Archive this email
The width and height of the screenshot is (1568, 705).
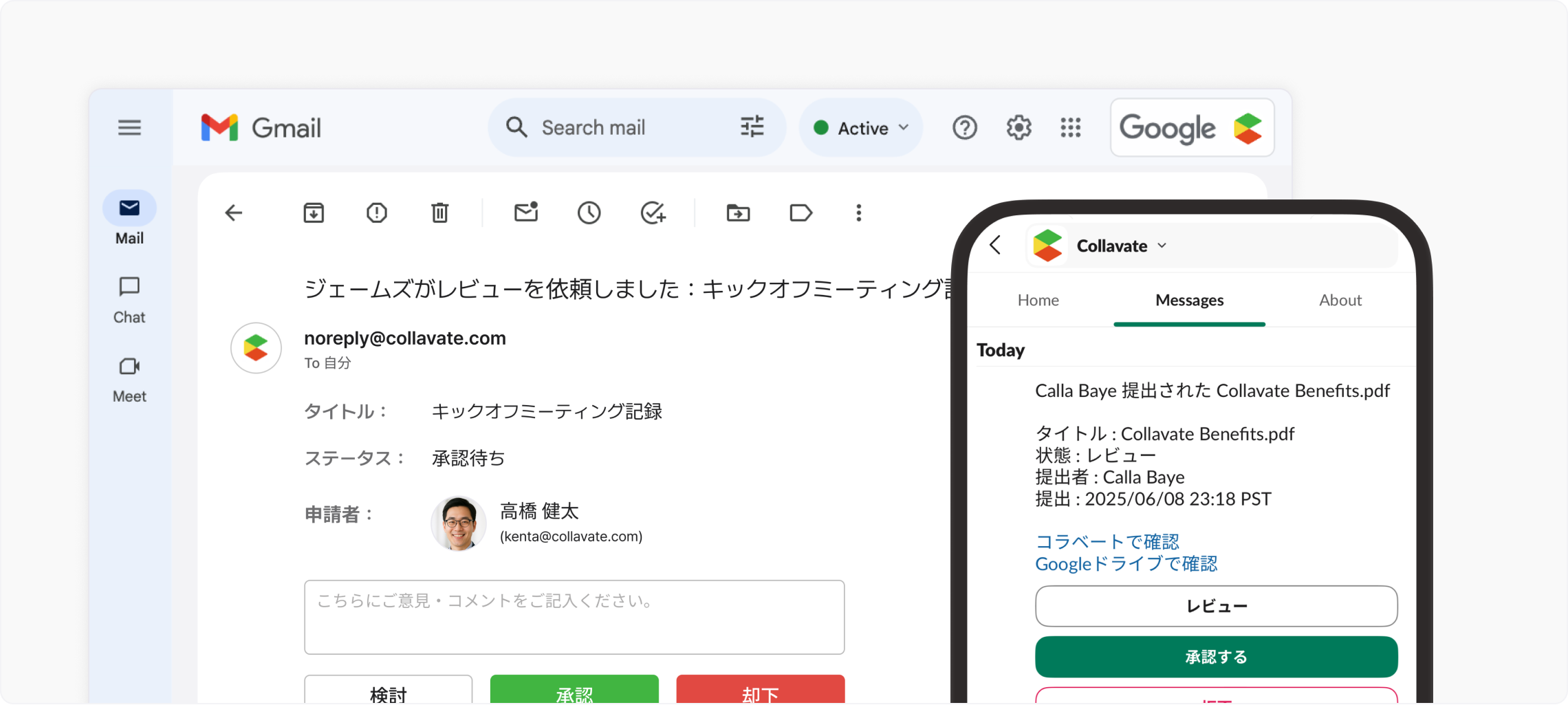pos(314,213)
